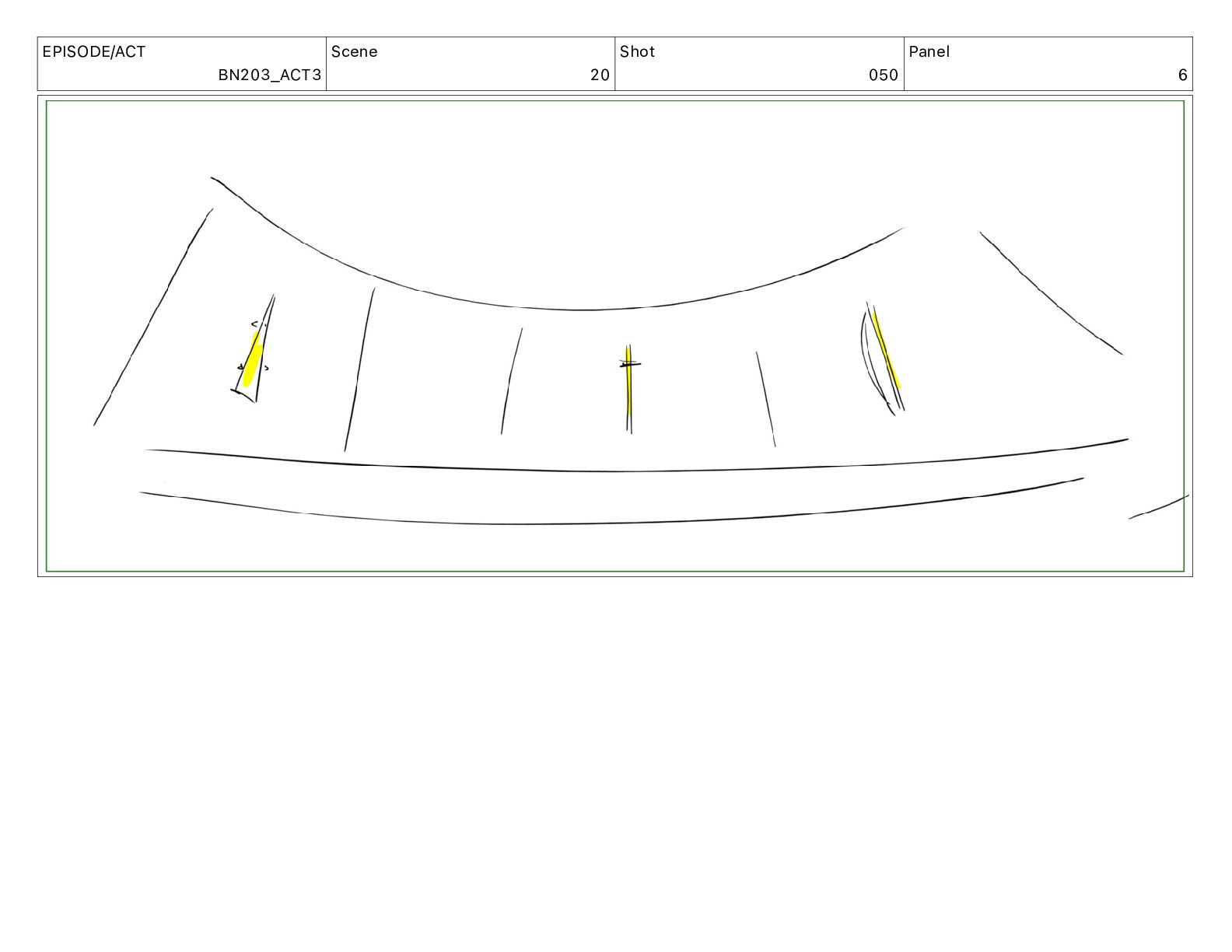Select the scene number 20
The image size is (1232, 952).
(600, 75)
